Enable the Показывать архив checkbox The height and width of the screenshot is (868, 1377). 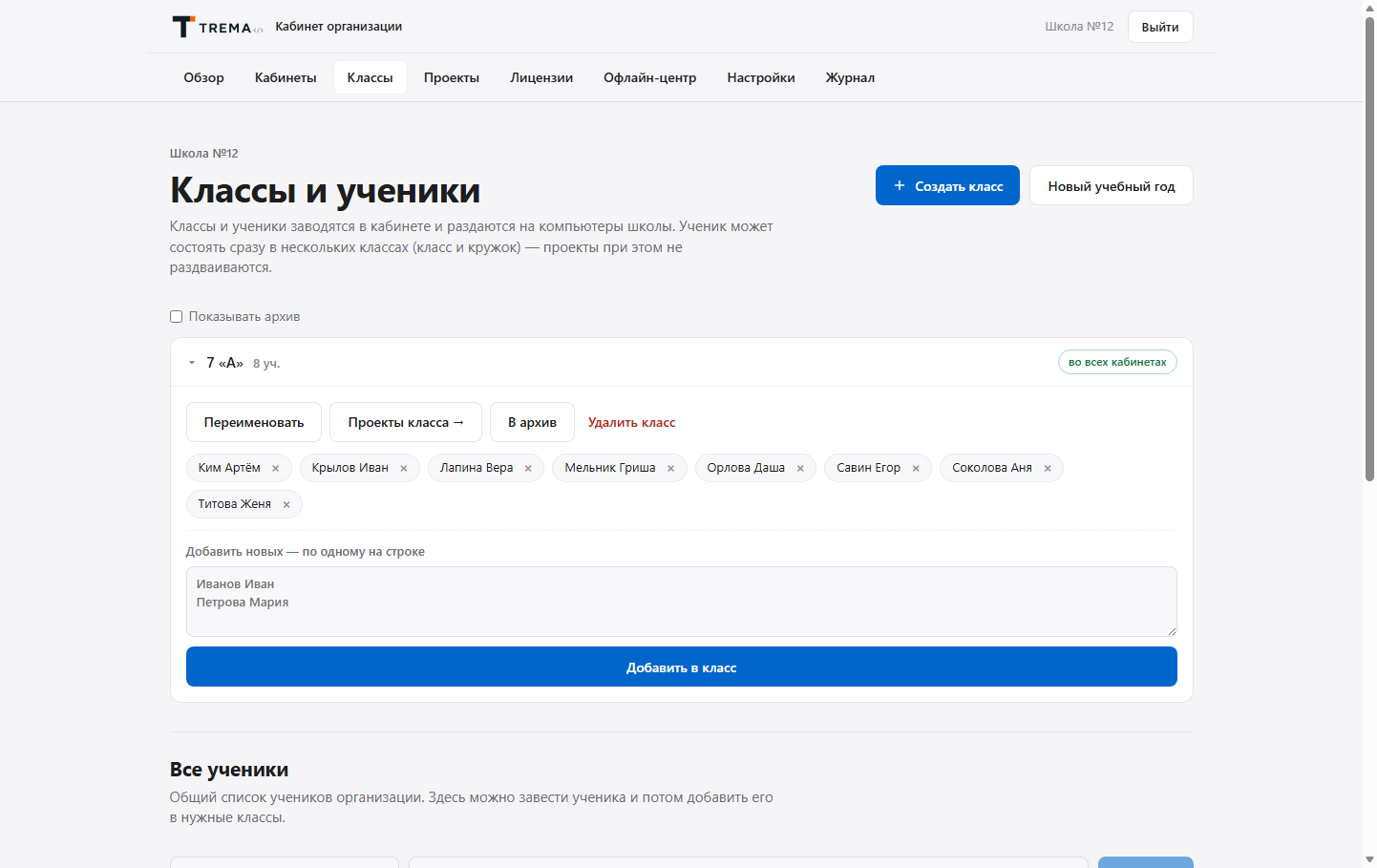[x=176, y=317]
